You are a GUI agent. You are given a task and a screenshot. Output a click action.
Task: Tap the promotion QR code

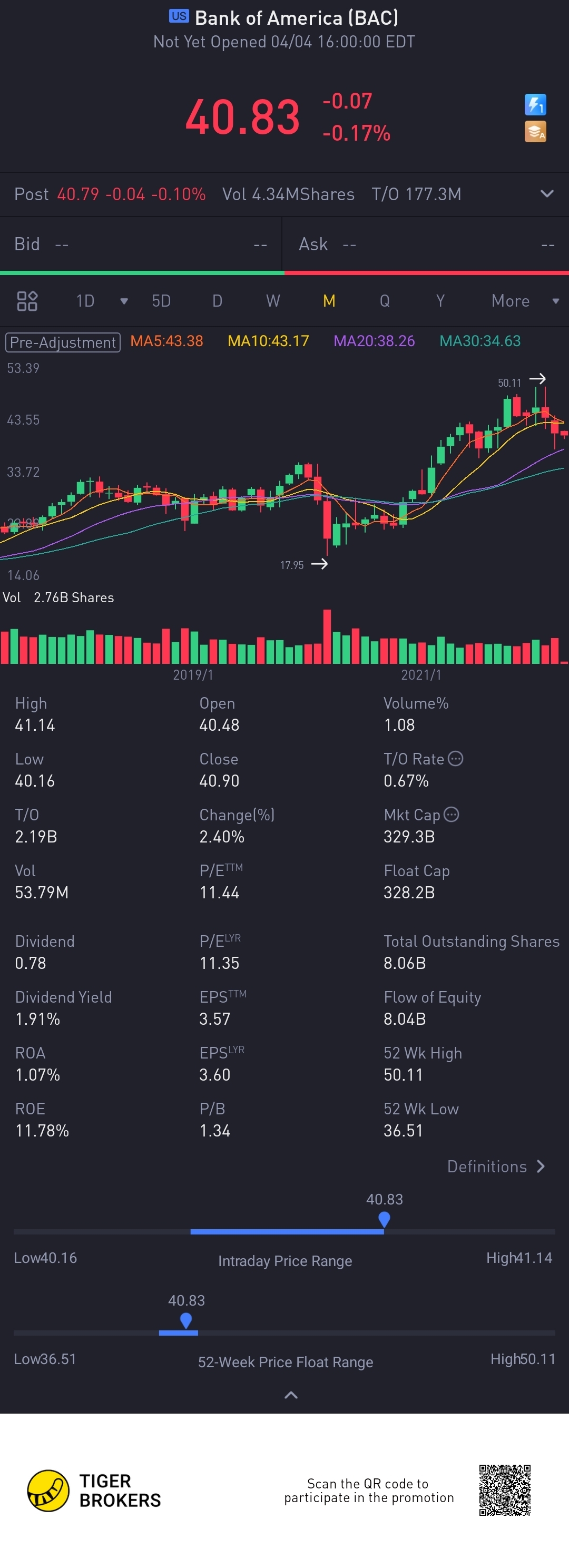point(505,1490)
